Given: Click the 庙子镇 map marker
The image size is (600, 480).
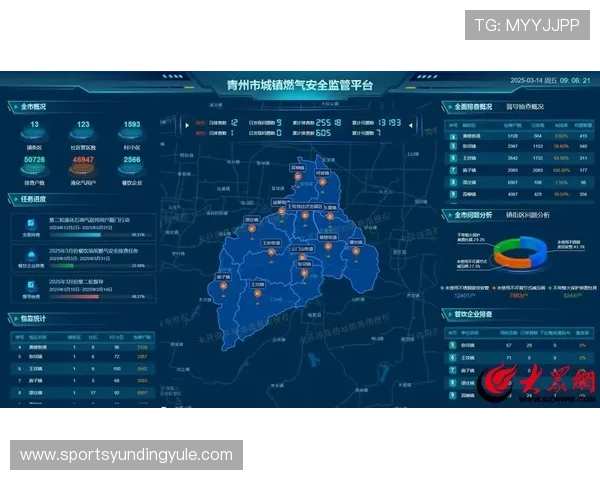Looking at the screenshot, I should [x=223, y=286].
